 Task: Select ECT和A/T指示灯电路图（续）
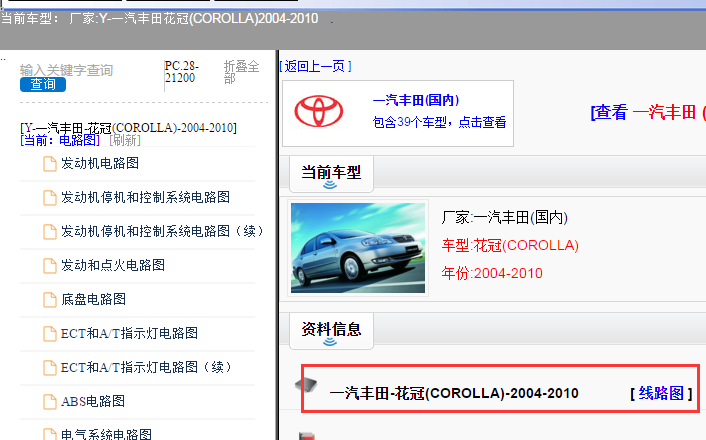[x=146, y=367]
